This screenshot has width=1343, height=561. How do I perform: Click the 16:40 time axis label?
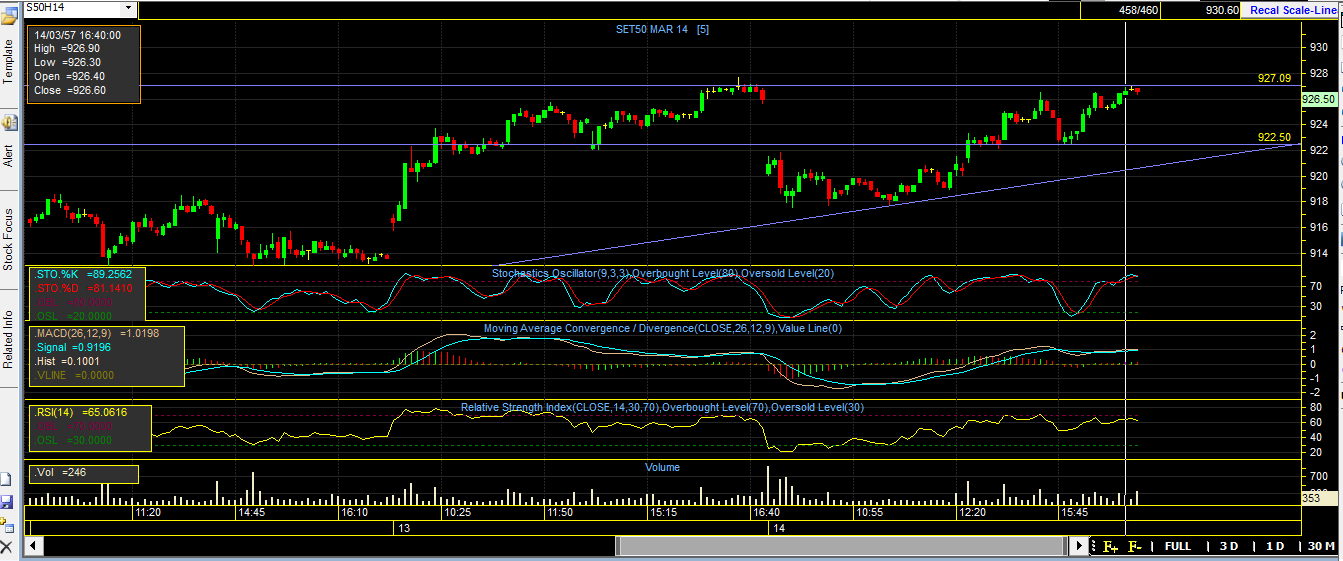point(766,512)
